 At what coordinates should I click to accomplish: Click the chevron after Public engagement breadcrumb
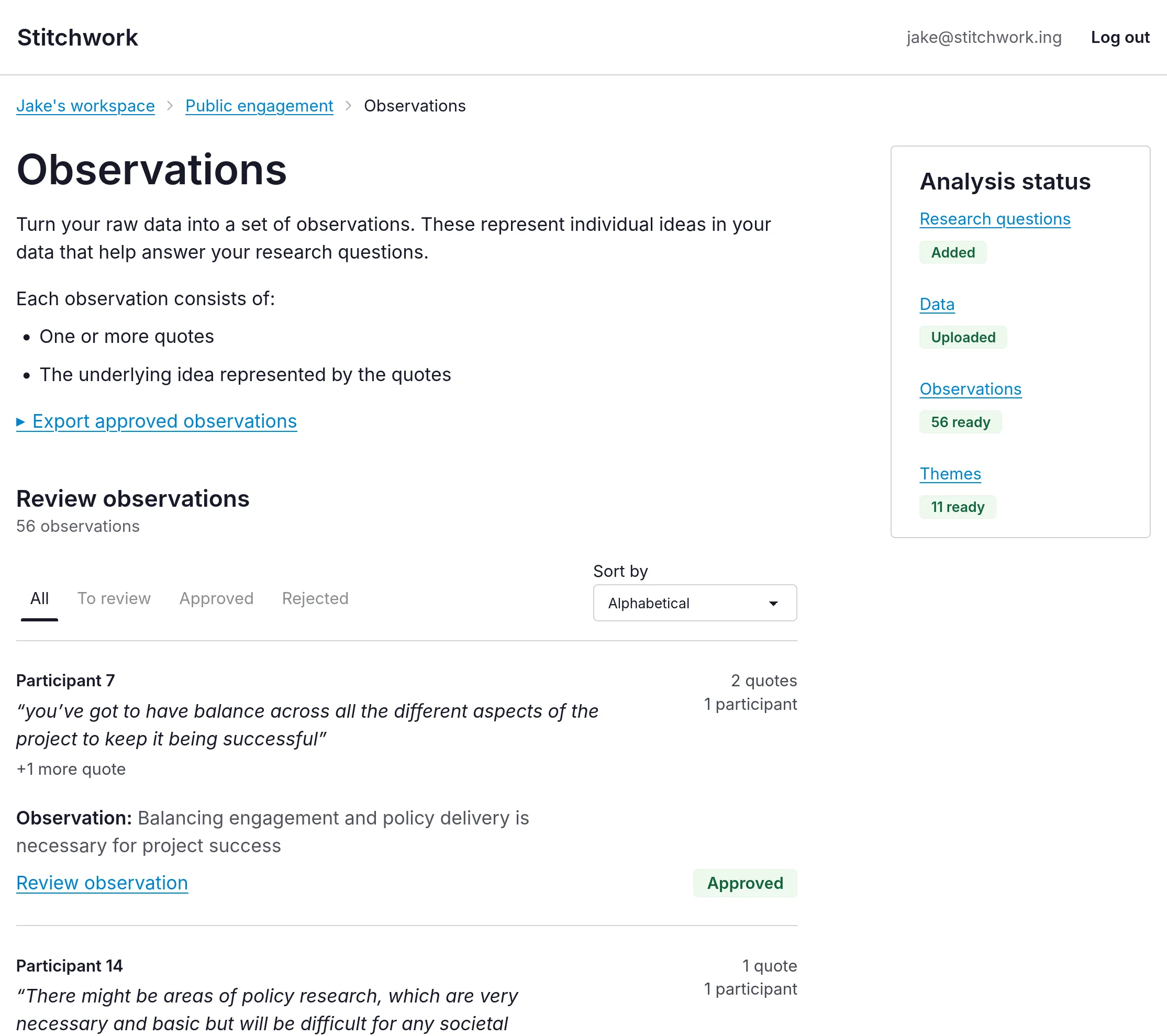pyautogui.click(x=348, y=106)
